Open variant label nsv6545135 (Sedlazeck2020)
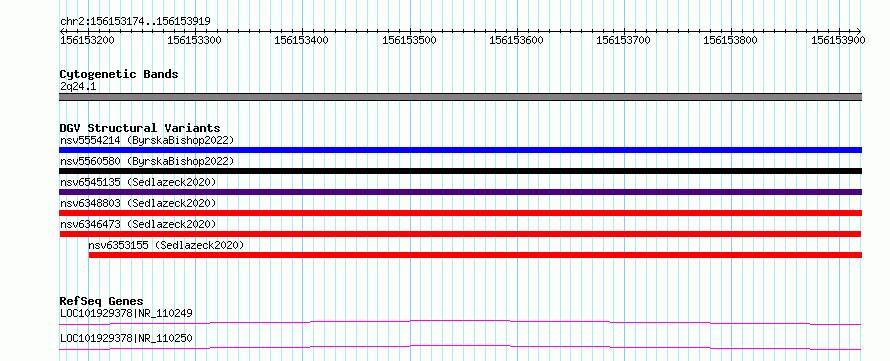The width and height of the screenshot is (890, 361). tap(138, 182)
